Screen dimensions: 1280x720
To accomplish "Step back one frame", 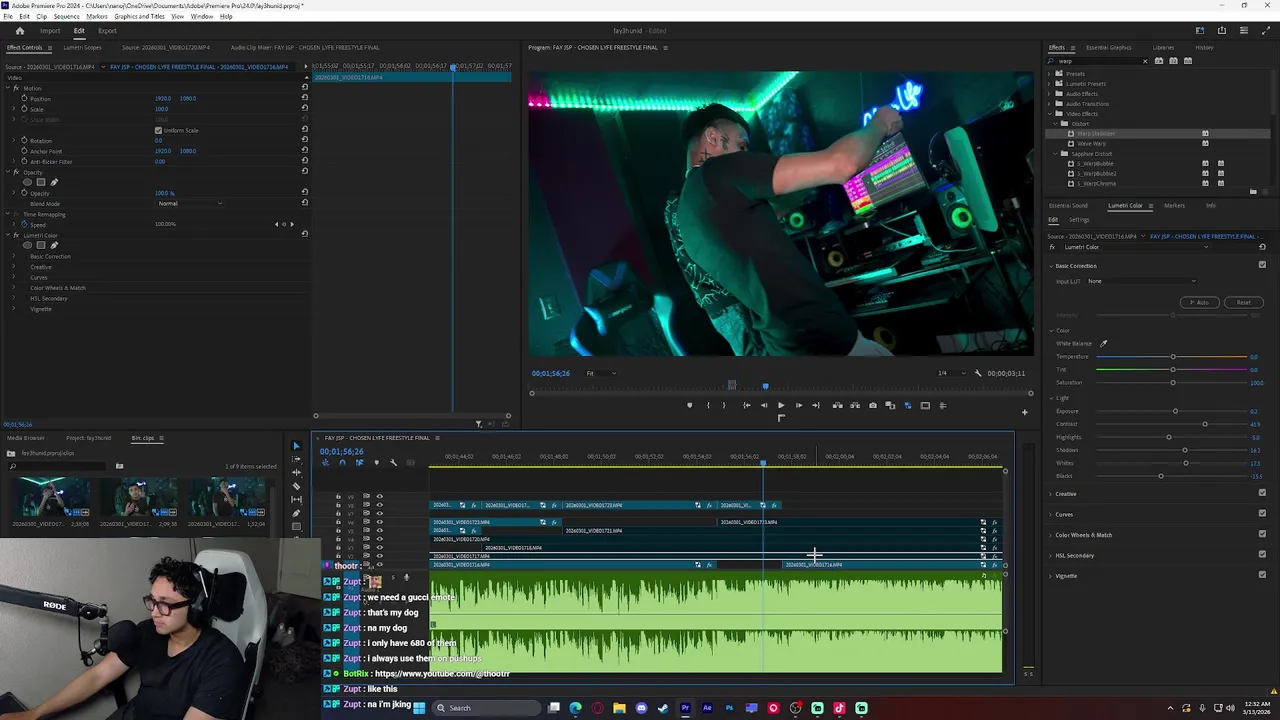I will tap(764, 405).
